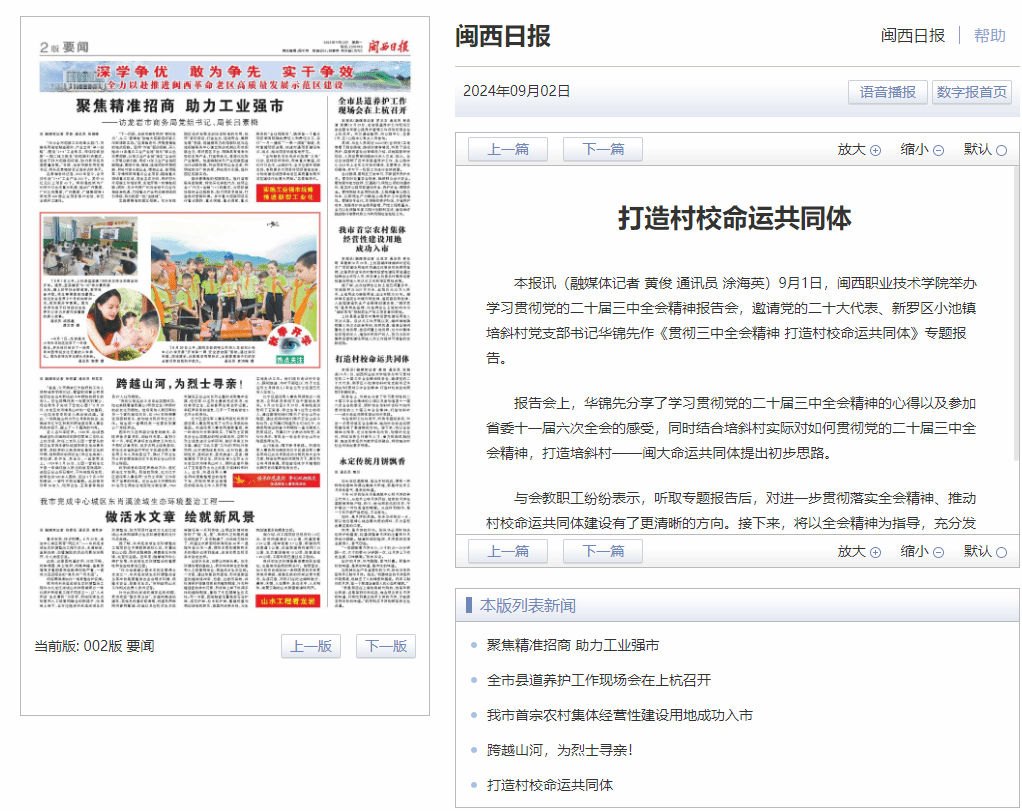Image resolution: width=1022 pixels, height=811 pixels.
Task: Open the 数字报首页 digital paper home
Action: (971, 92)
